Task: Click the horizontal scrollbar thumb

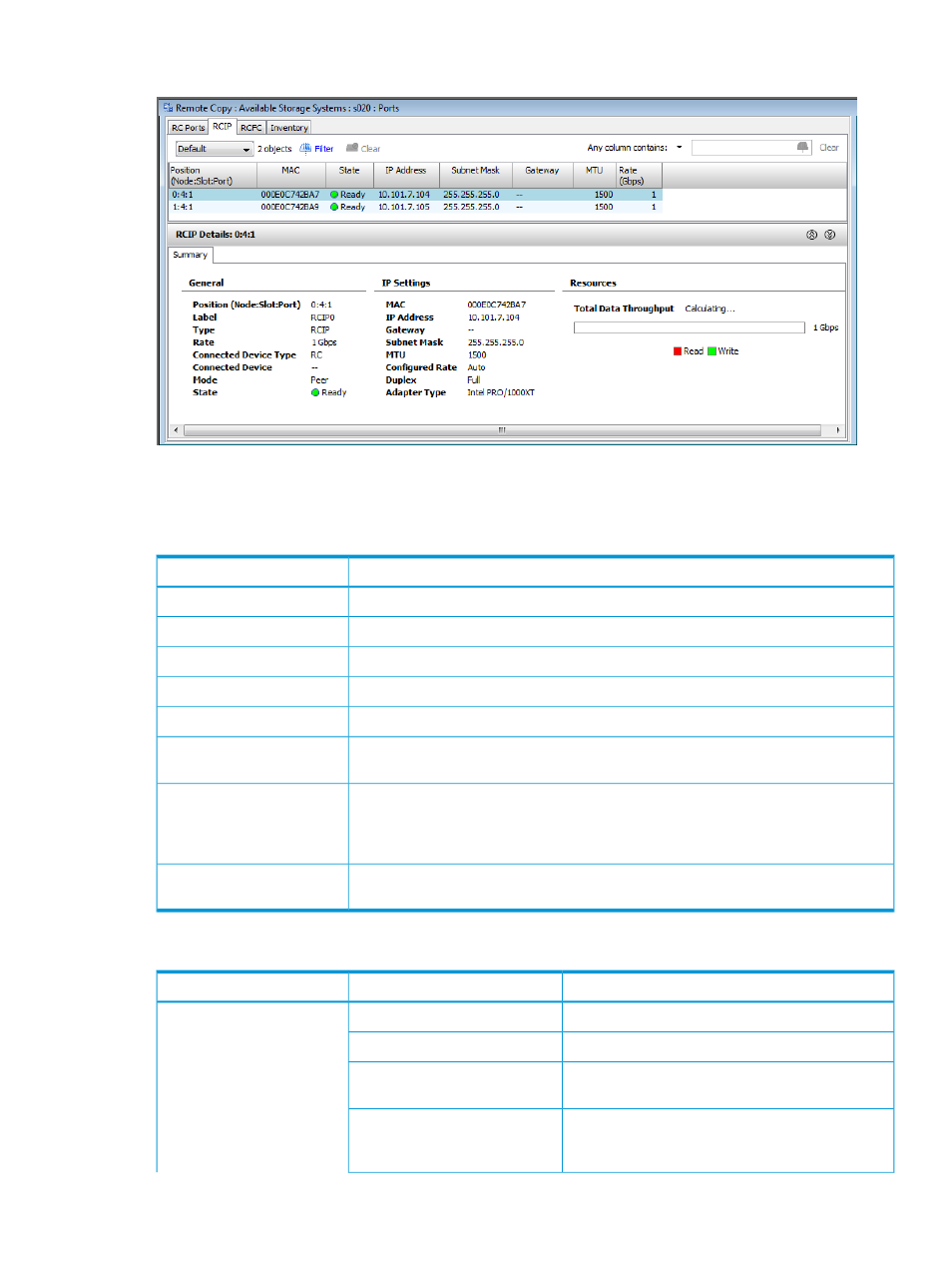Action: coord(503,430)
